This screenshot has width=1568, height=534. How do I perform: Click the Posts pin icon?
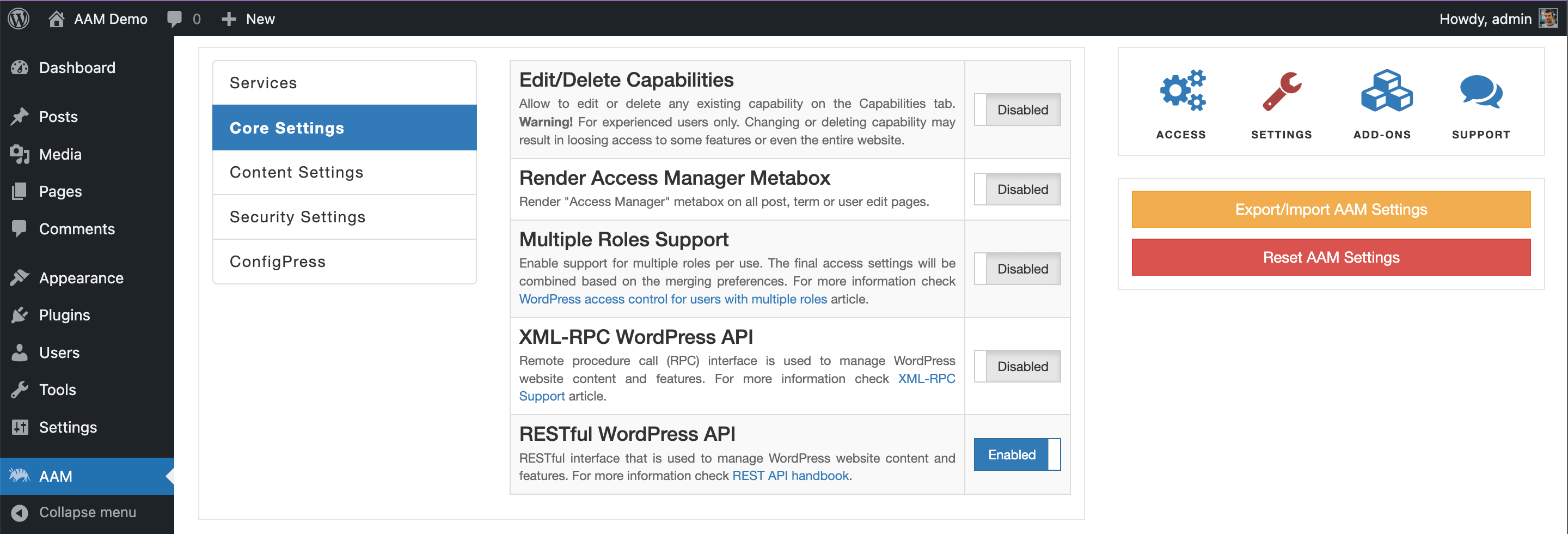(x=20, y=116)
